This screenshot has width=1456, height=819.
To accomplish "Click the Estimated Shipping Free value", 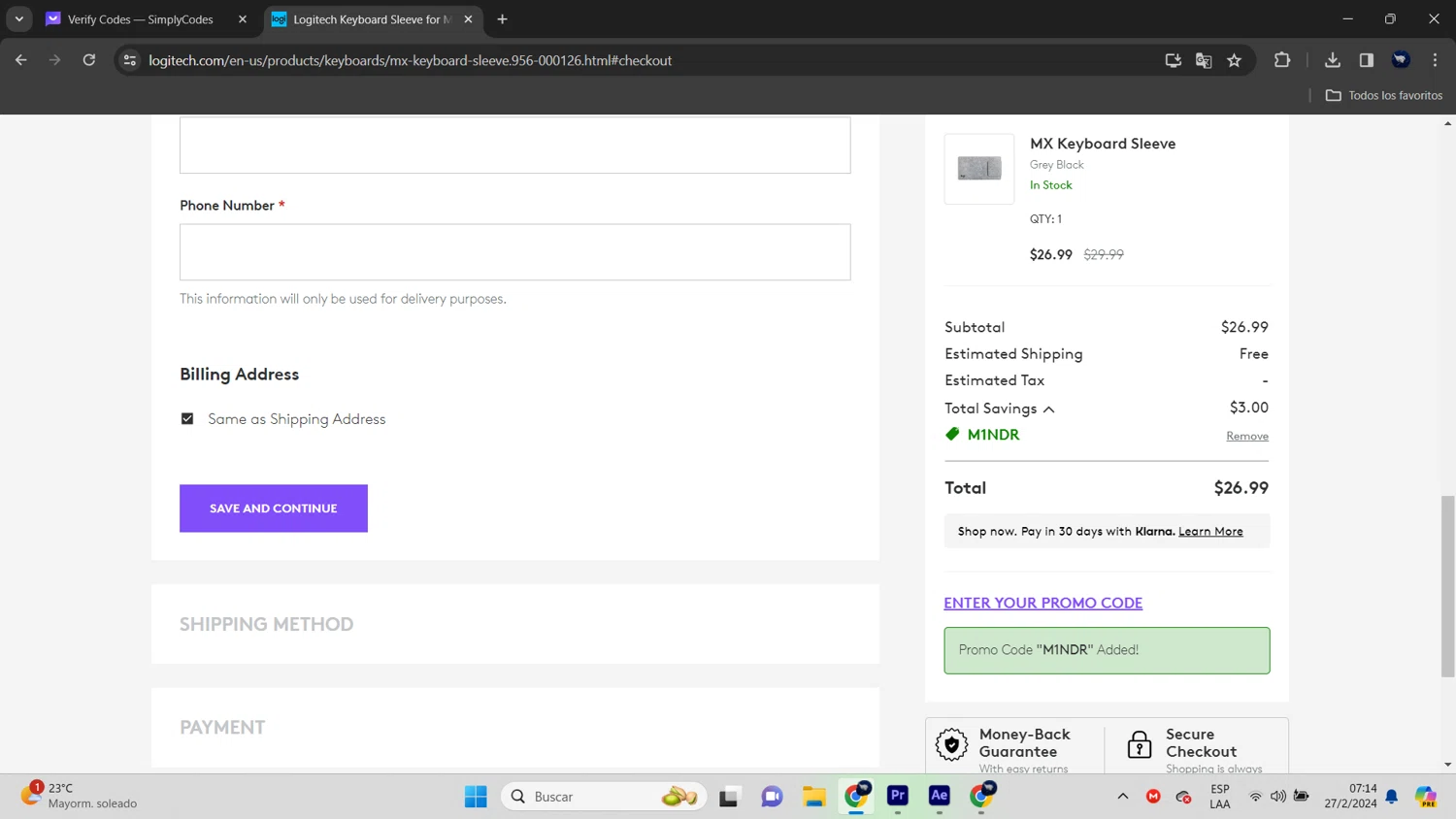I will pos(1254,354).
